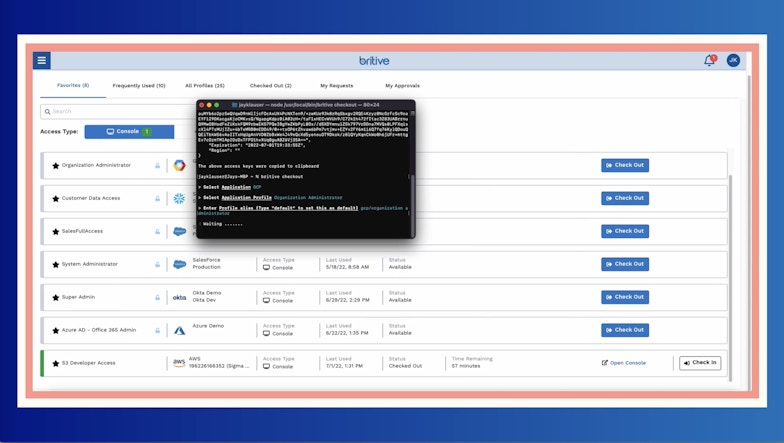Screen dimensions: 784x443
Task: Check out System Administrator profile
Action: [625, 264]
